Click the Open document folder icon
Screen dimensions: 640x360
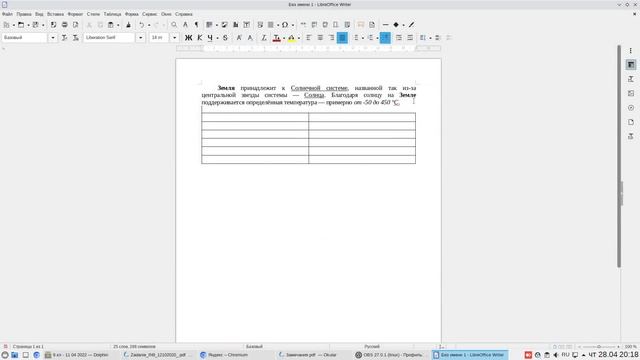coord(21,25)
